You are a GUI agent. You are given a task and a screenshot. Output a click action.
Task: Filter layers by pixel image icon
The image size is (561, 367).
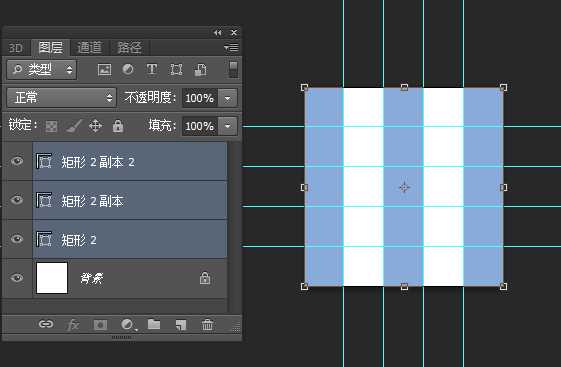pos(104,70)
